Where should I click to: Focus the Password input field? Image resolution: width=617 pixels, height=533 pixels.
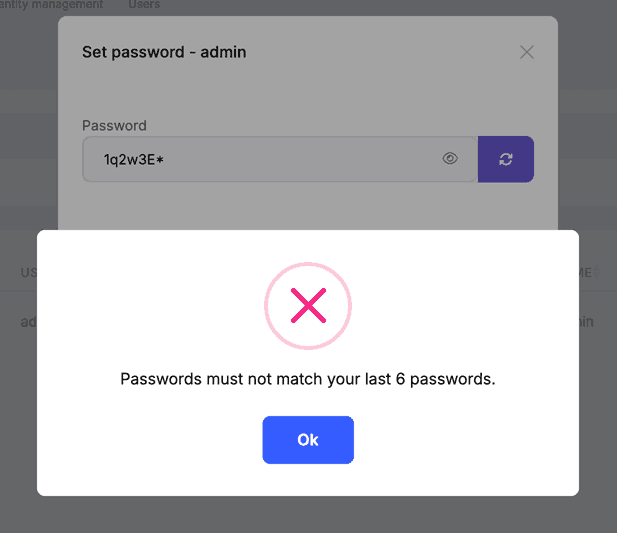(270, 159)
